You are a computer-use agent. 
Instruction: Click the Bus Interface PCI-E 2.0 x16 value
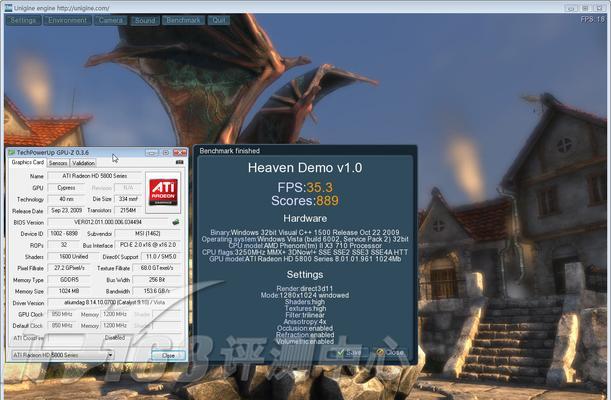[x=148, y=245]
